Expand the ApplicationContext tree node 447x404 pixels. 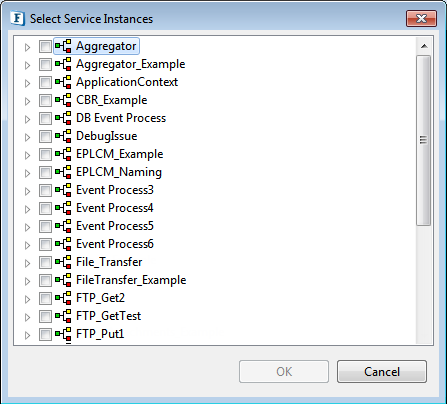click(x=27, y=83)
